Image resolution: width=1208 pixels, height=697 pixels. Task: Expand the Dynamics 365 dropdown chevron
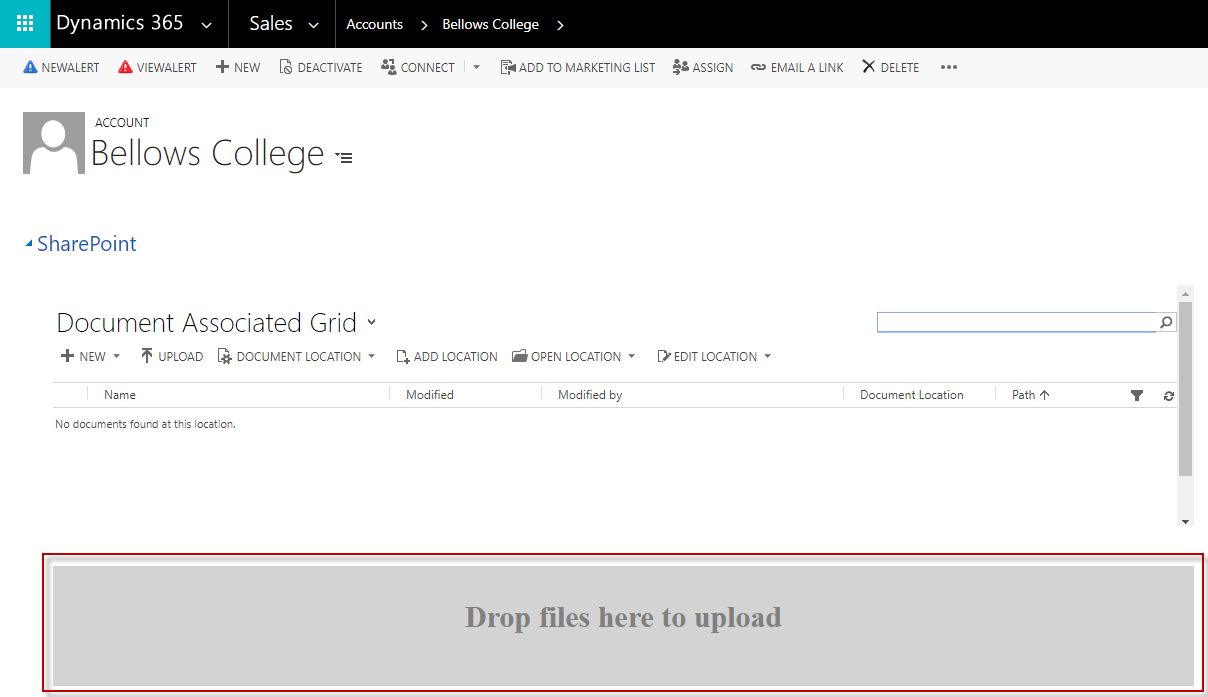tap(206, 25)
